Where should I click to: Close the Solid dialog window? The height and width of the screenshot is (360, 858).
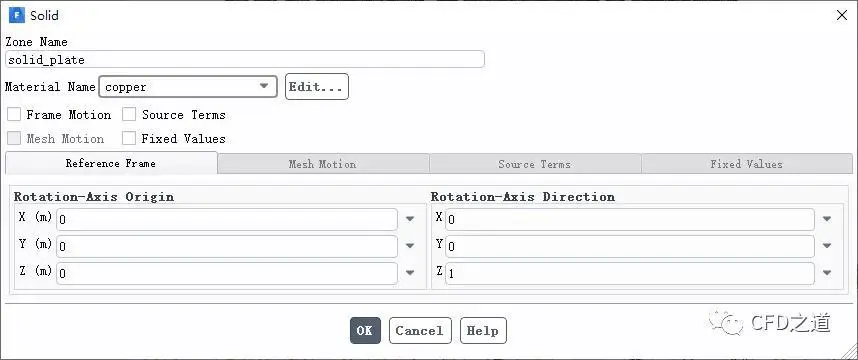tap(842, 15)
